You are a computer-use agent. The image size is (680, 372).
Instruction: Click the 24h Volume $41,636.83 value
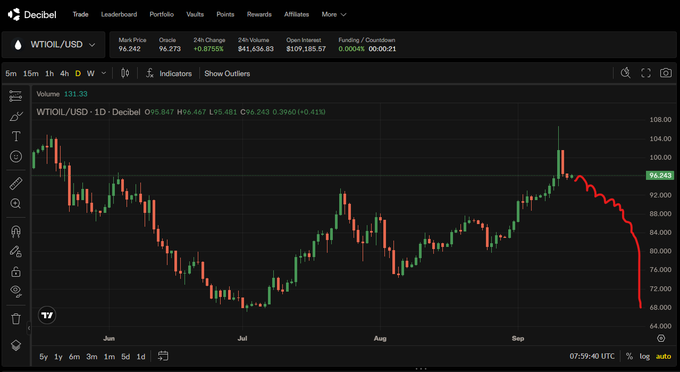(255, 49)
